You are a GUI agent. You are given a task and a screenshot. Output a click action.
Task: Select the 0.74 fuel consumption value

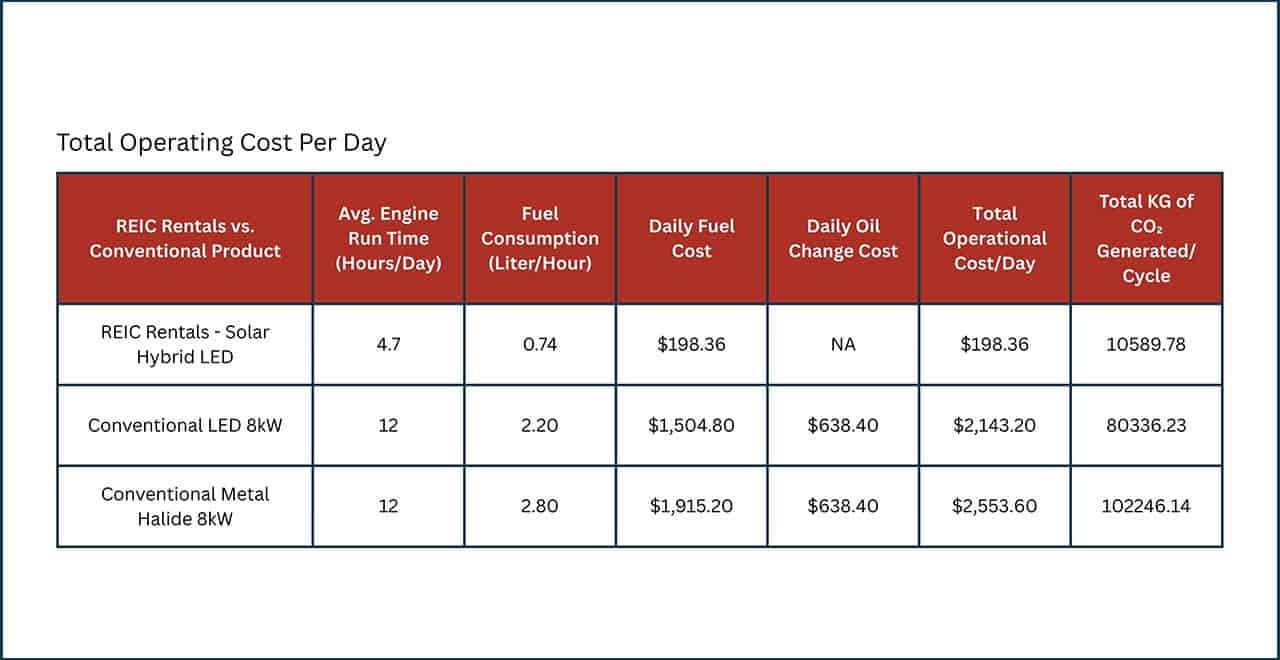point(540,344)
